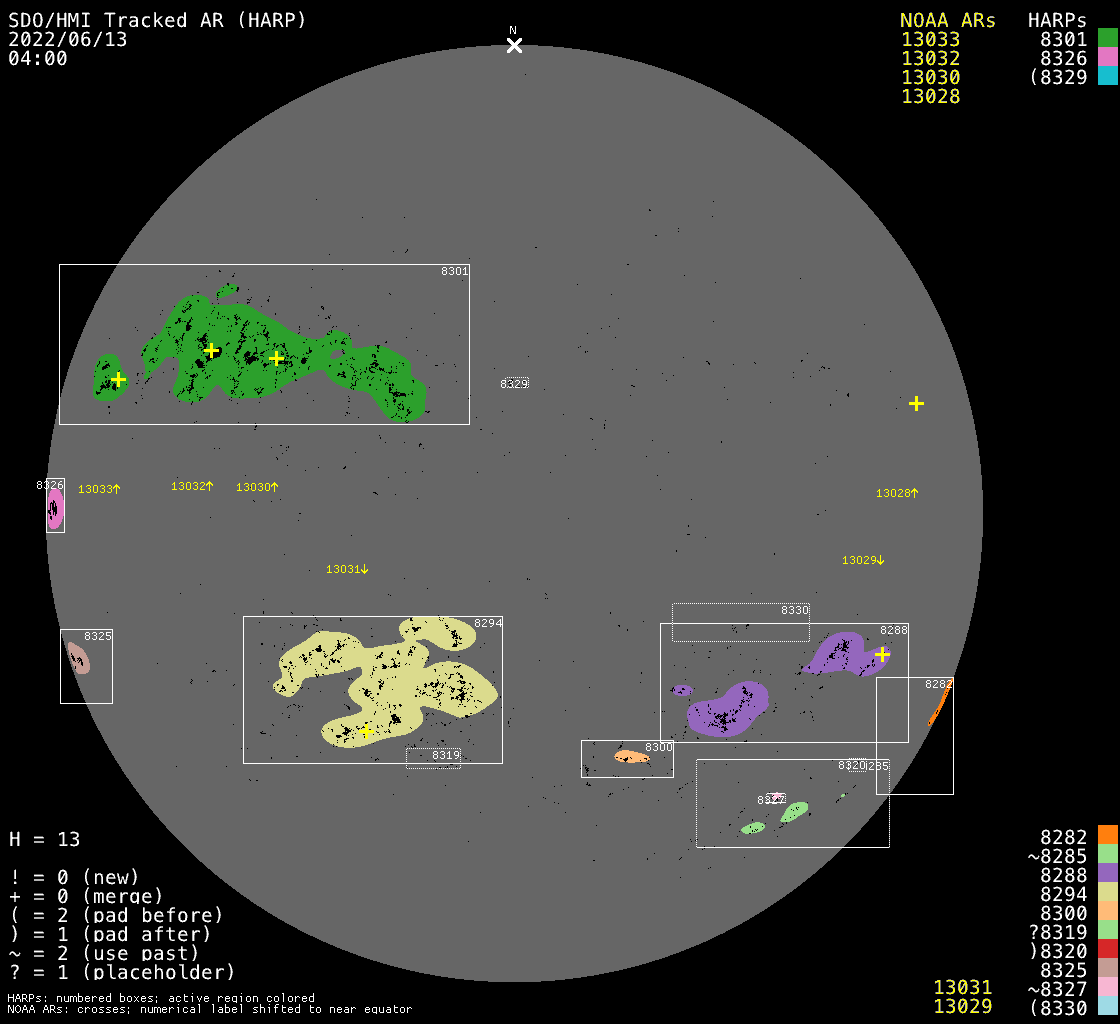
Task: Select the brown active region in box 8325
Action: (78, 658)
